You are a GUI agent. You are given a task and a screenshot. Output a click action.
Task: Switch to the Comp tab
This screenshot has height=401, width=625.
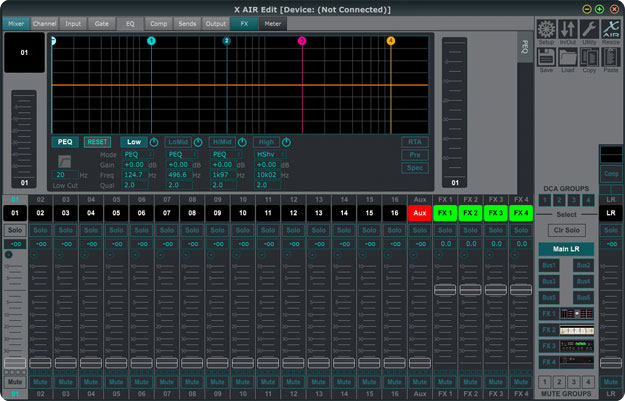pos(159,24)
